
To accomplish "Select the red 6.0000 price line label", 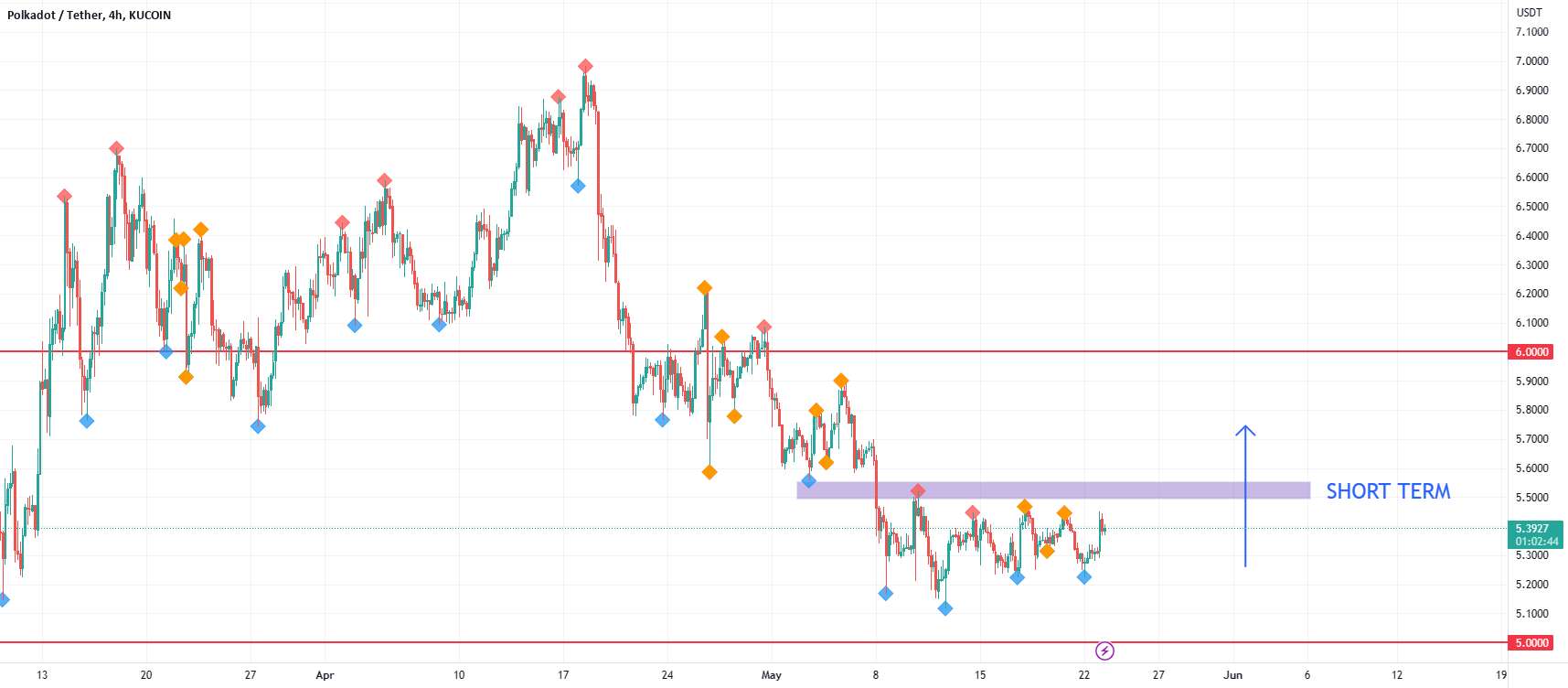I will click(1531, 352).
